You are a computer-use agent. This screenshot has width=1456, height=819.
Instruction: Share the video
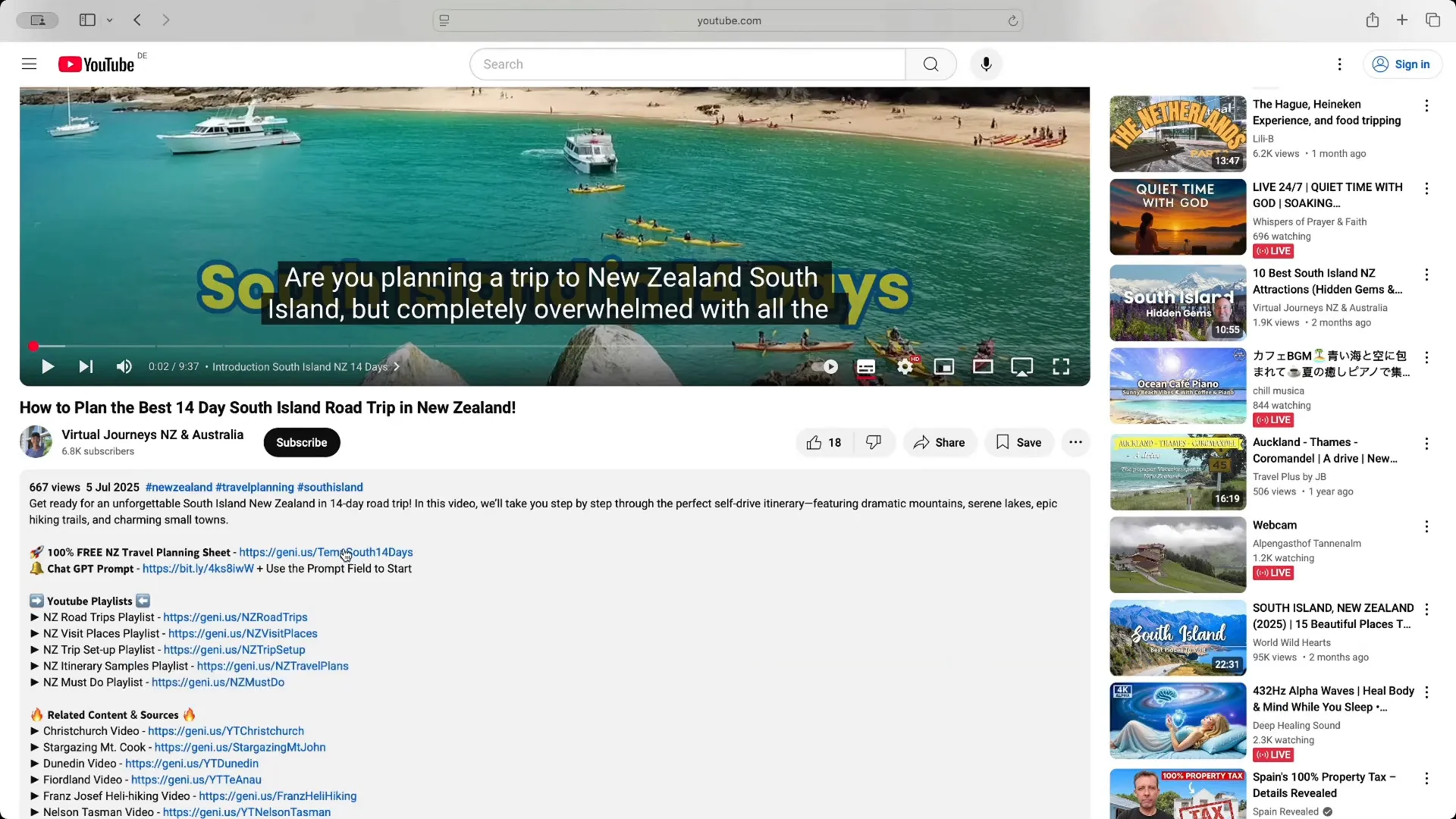[x=939, y=443]
